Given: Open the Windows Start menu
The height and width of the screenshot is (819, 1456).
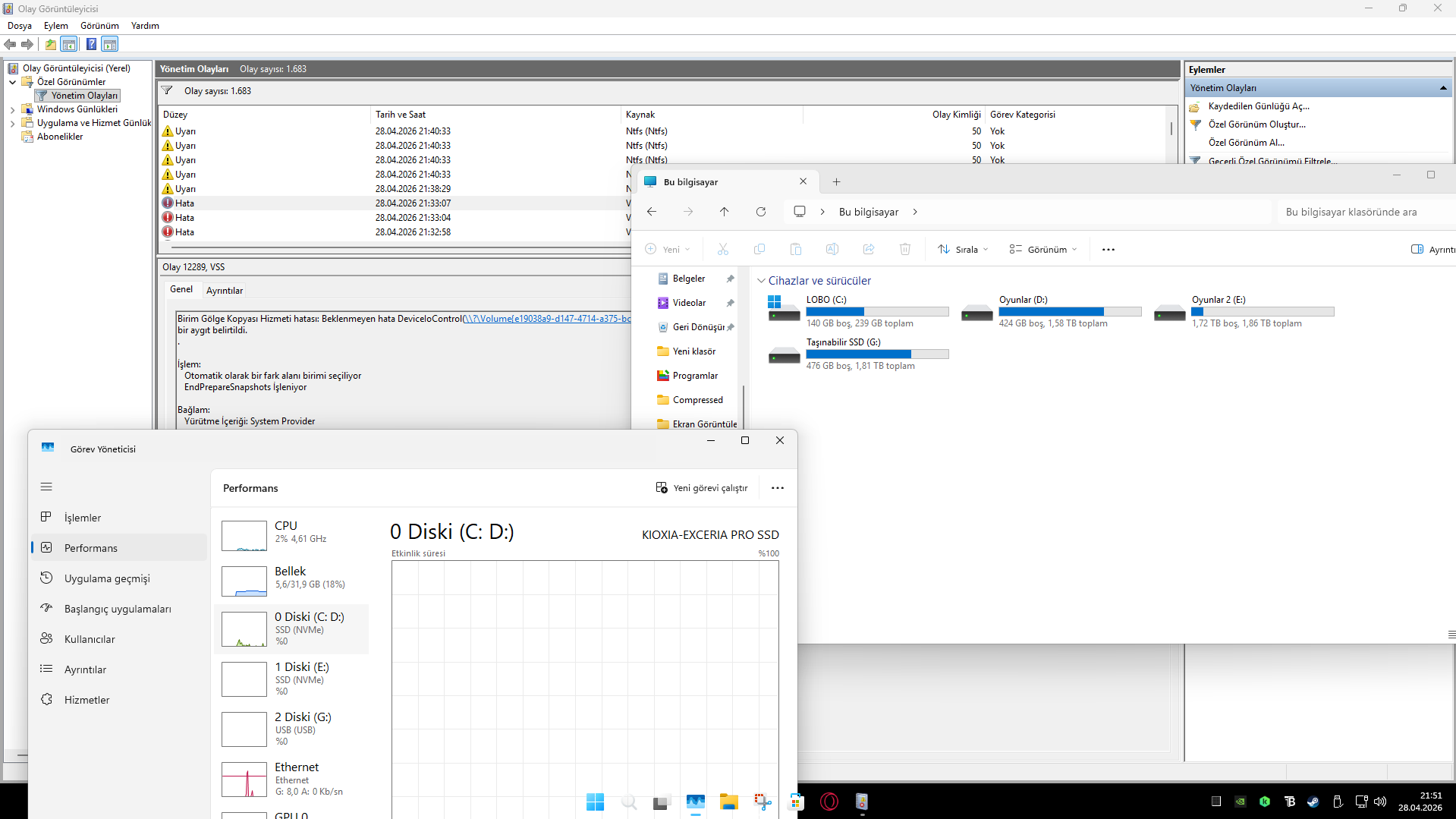Looking at the screenshot, I should 596,802.
